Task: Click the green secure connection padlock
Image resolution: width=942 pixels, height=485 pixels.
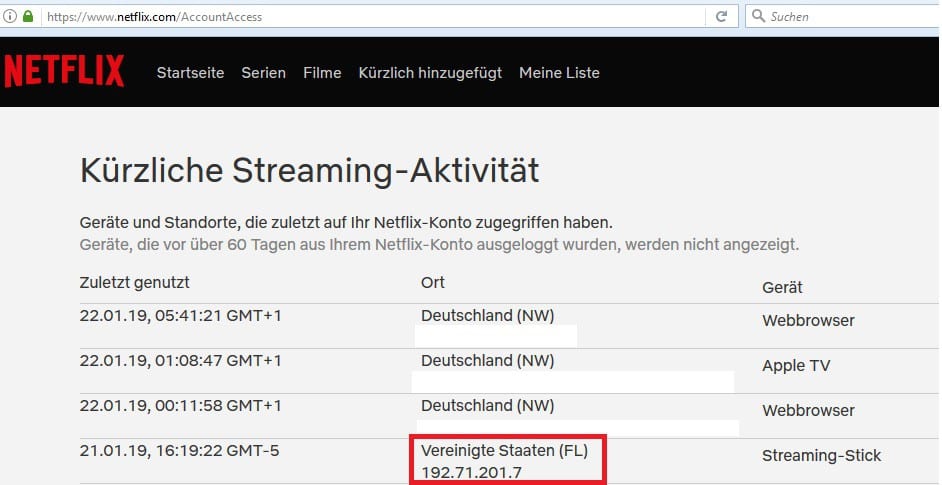Action: pyautogui.click(x=28, y=17)
